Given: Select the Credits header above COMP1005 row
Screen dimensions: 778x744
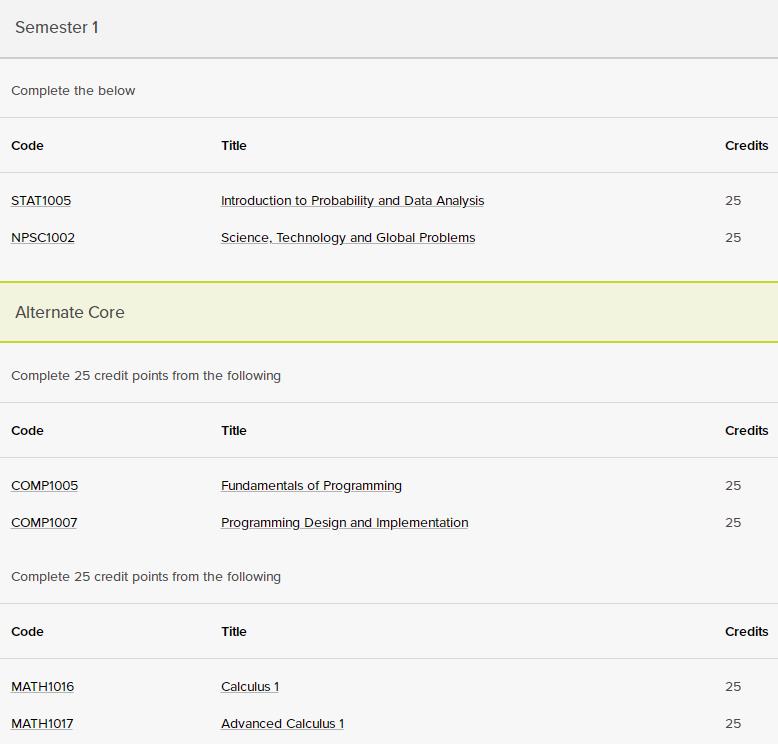Looking at the screenshot, I should [746, 430].
